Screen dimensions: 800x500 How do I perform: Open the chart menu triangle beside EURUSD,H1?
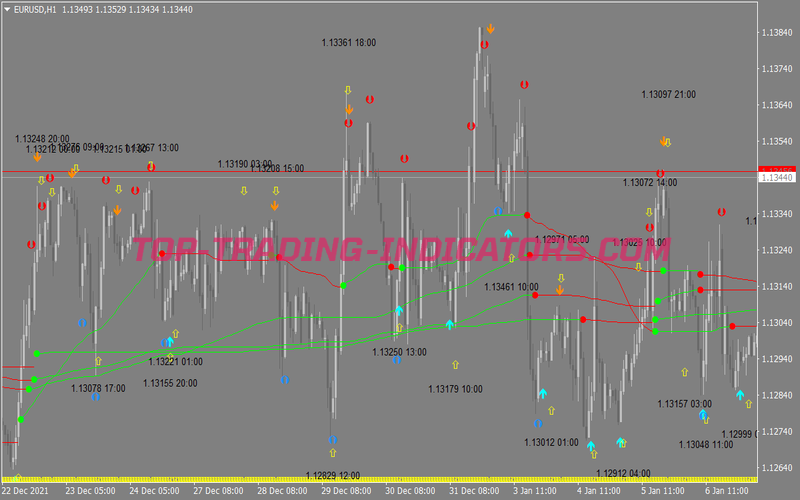coord(7,9)
